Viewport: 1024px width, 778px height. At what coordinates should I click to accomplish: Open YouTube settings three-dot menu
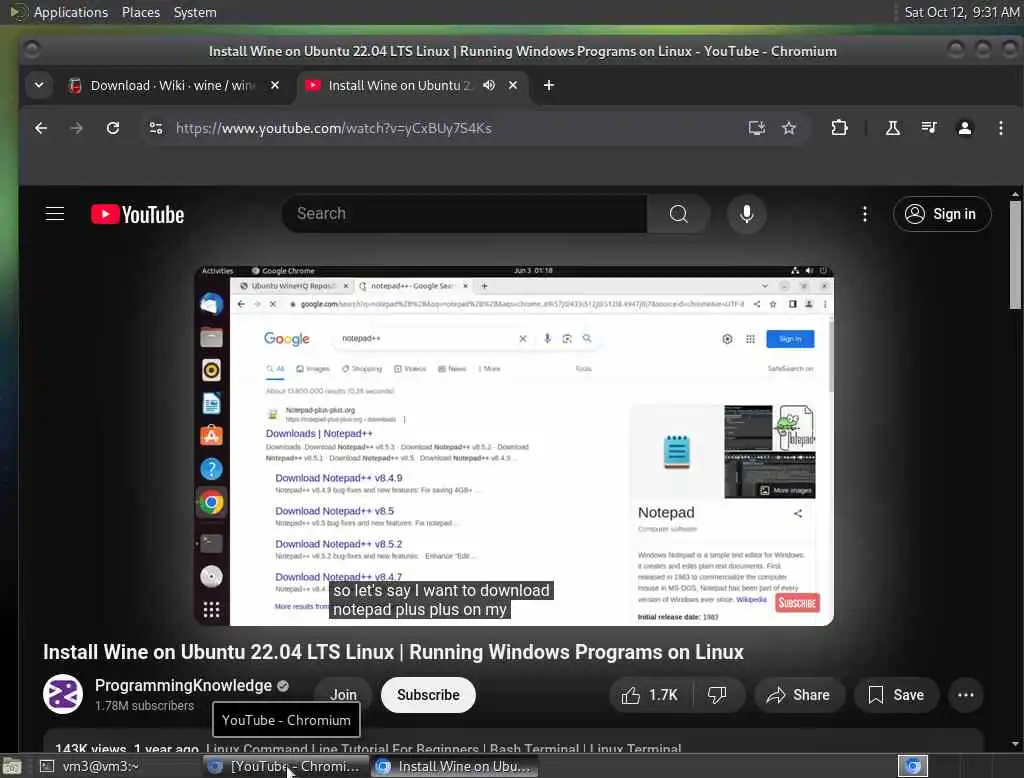(x=865, y=214)
